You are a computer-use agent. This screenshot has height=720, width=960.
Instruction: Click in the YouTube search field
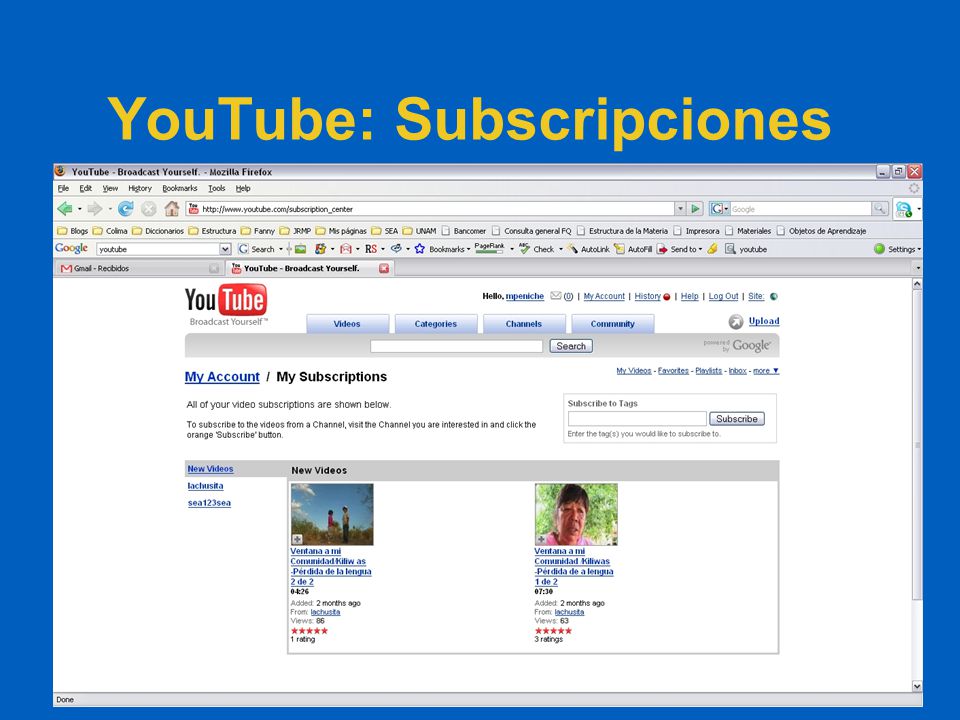[456, 347]
